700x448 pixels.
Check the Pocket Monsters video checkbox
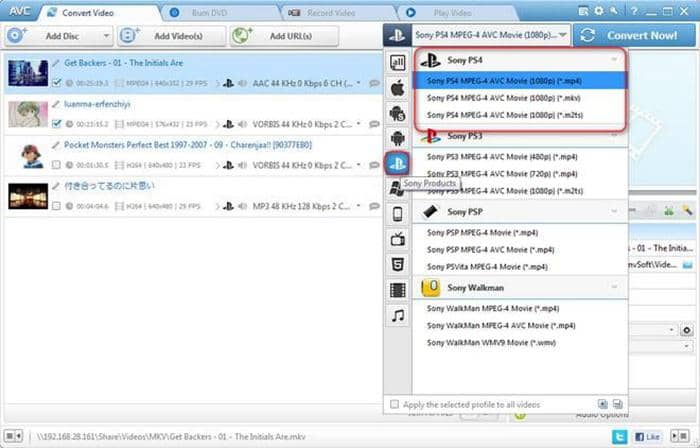pos(56,165)
